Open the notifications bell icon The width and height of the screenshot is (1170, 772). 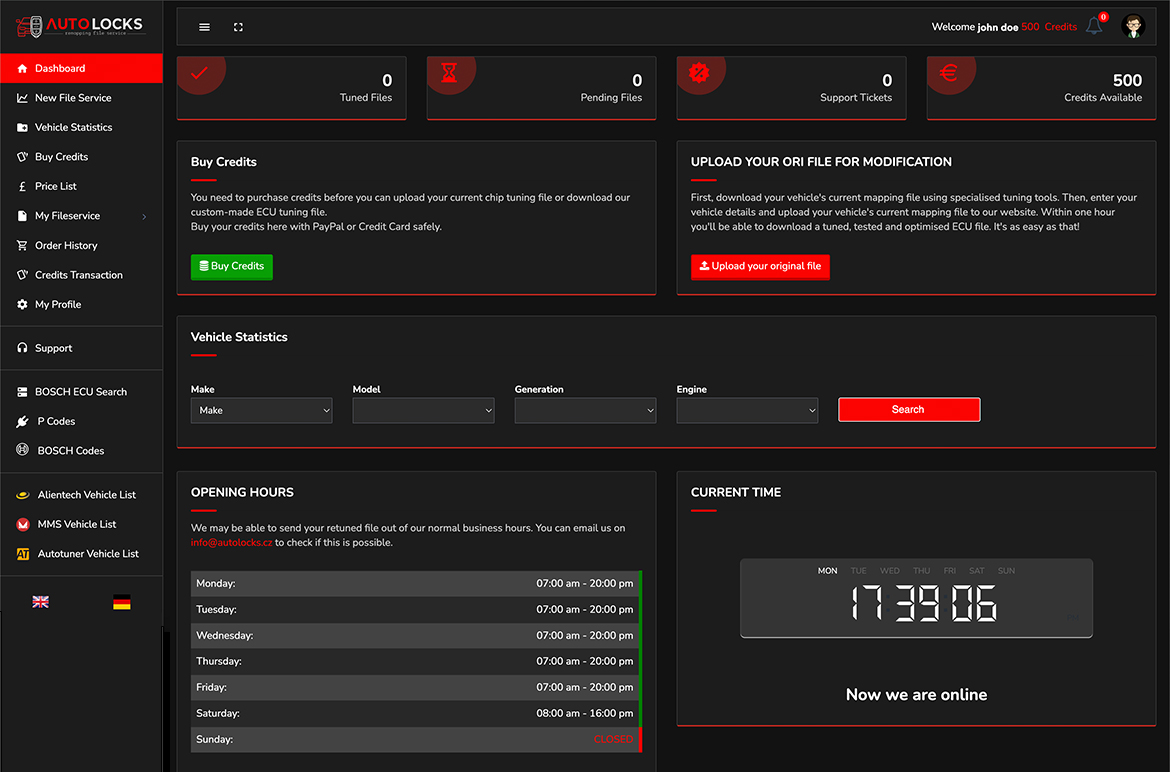[1094, 27]
